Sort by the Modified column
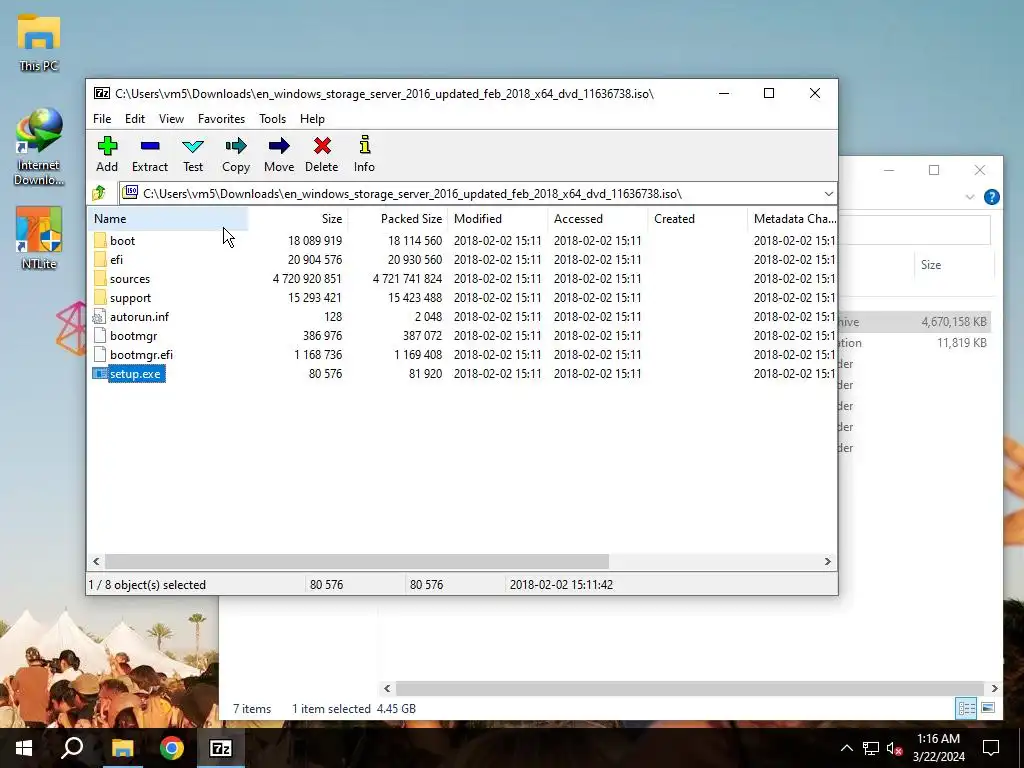Screen dimensions: 1024x768 point(498,219)
